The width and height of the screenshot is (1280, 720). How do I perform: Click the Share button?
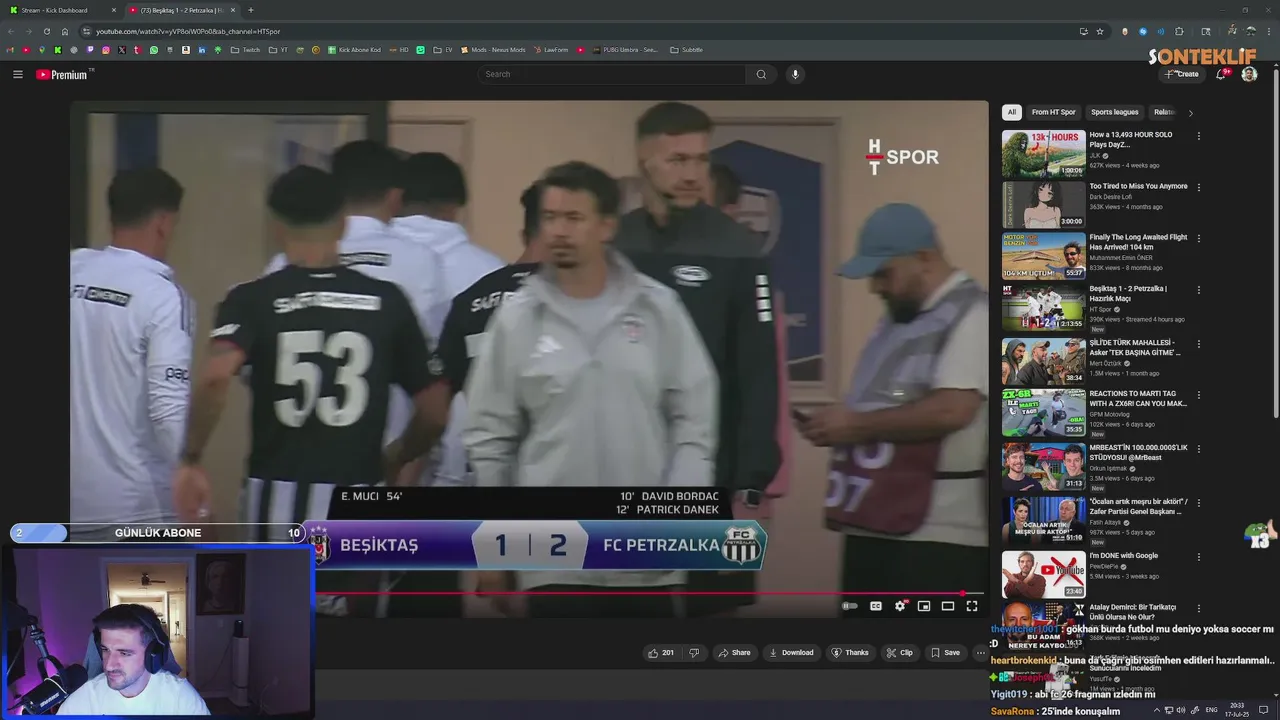tap(733, 653)
